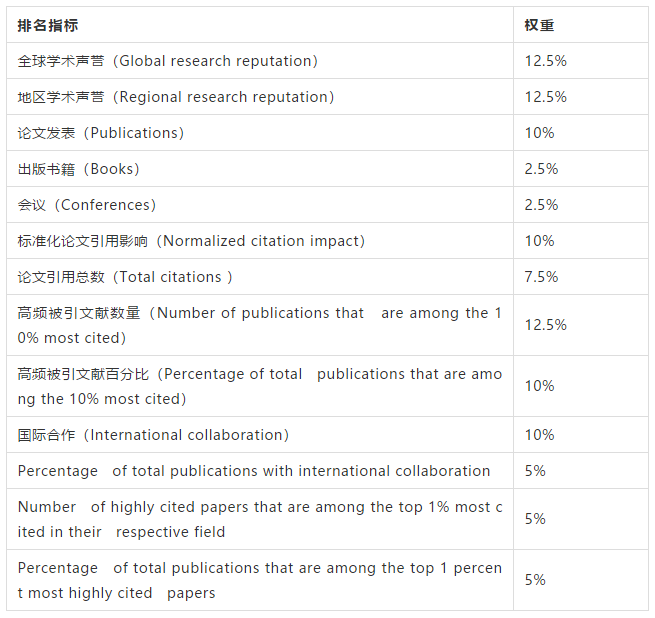Click the 10% weight beside Publications
The height and width of the screenshot is (618, 655).
pyautogui.click(x=539, y=133)
